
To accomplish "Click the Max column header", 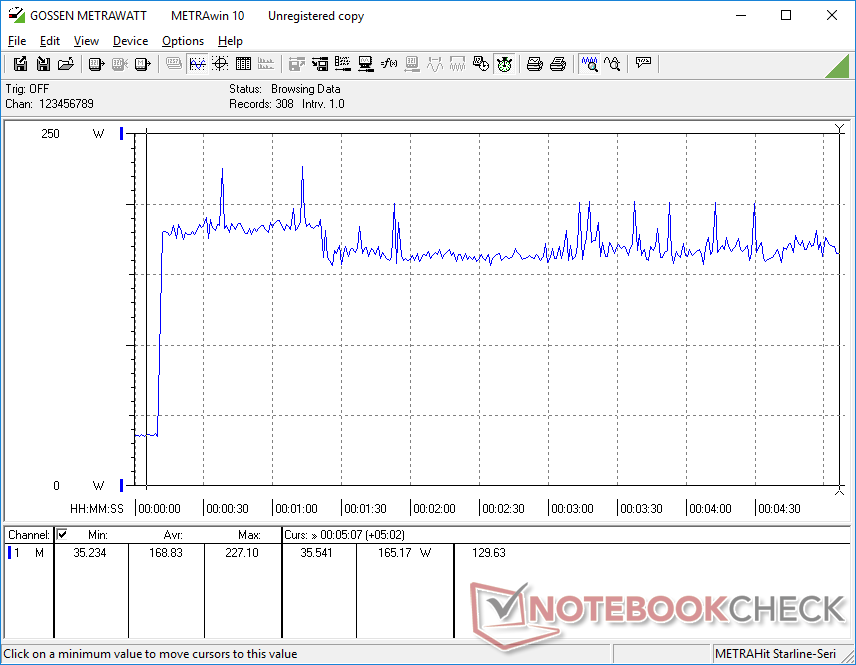I will pos(249,535).
